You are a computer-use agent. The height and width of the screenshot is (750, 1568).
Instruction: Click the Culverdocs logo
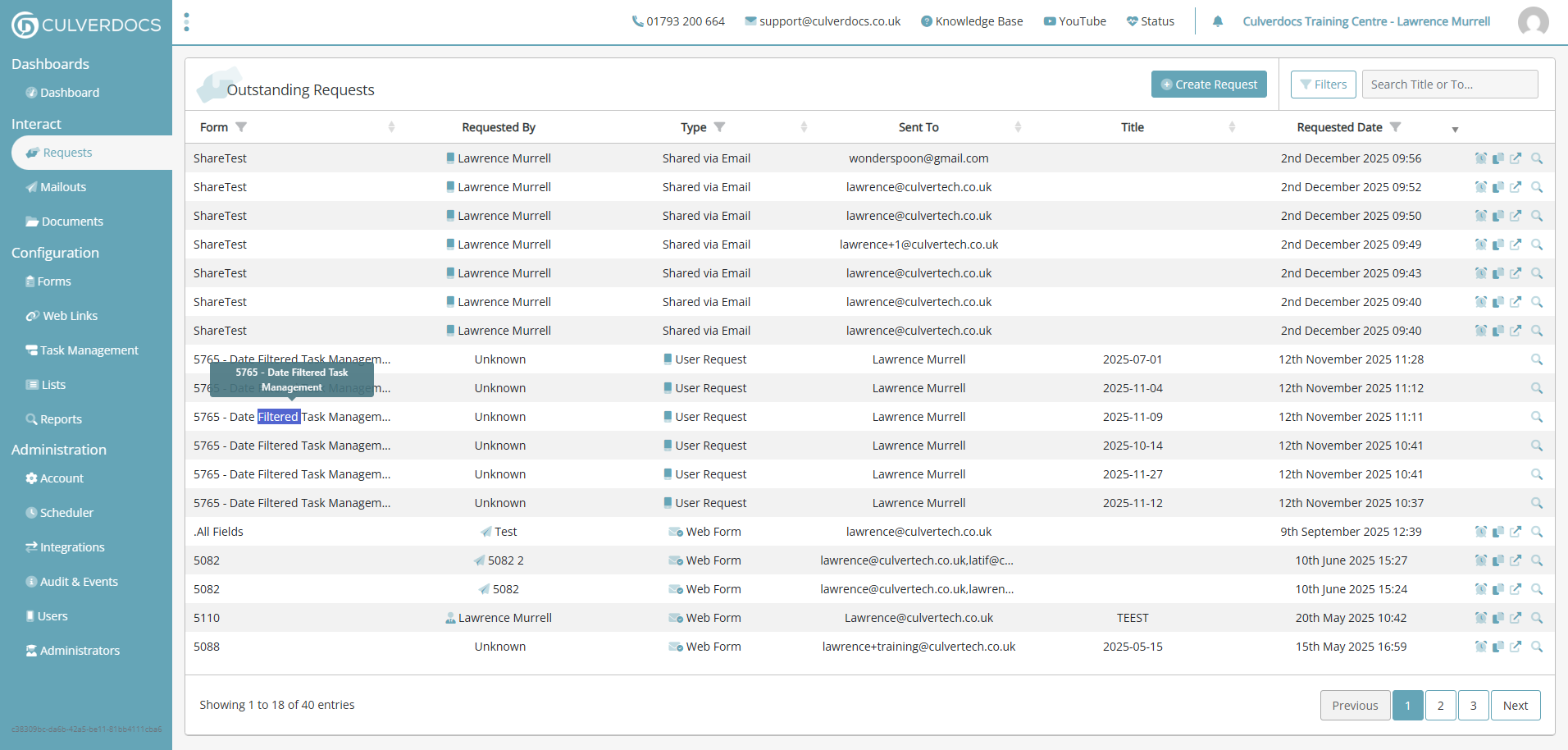(x=86, y=25)
